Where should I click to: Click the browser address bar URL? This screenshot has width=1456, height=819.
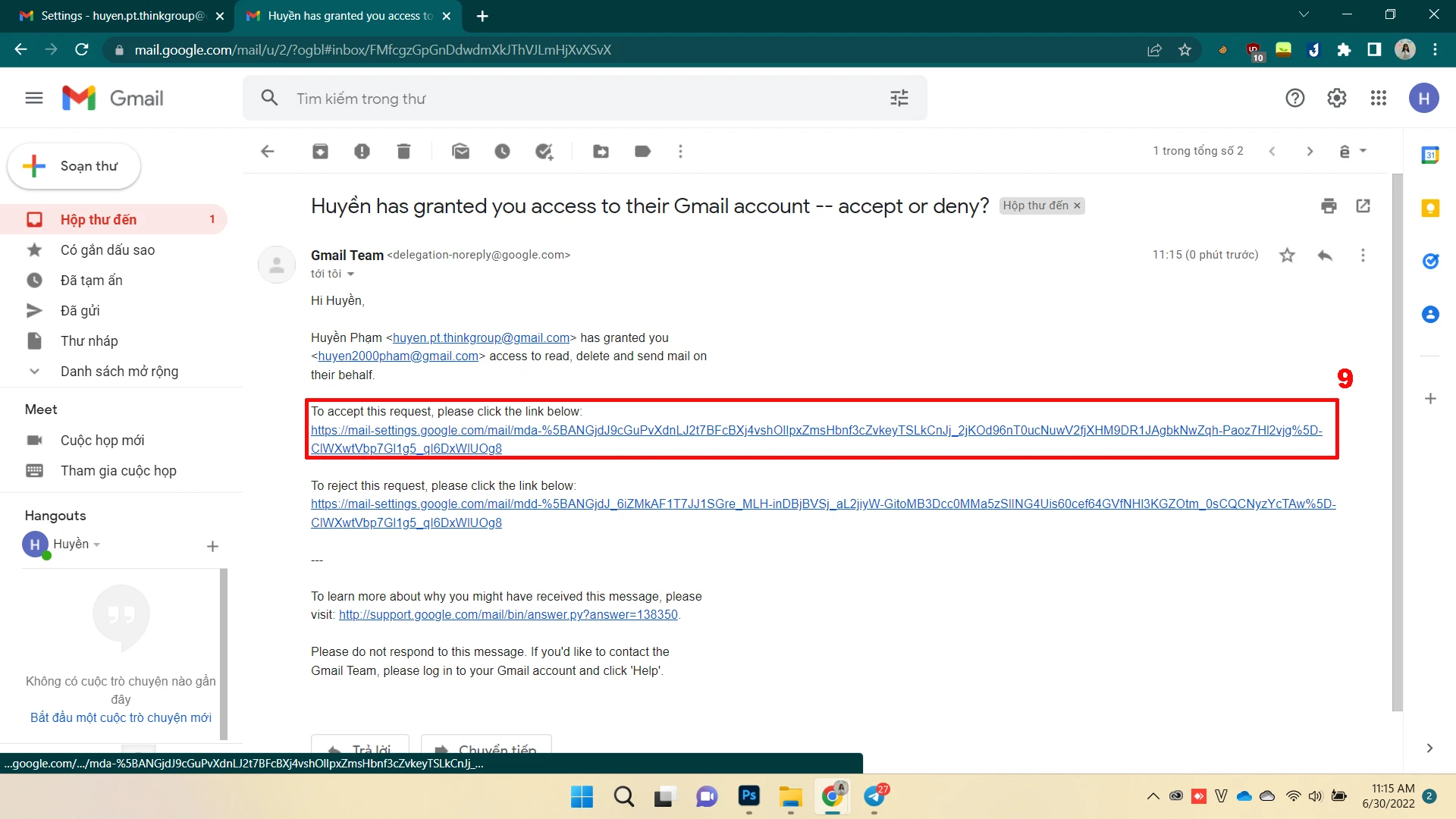[372, 50]
